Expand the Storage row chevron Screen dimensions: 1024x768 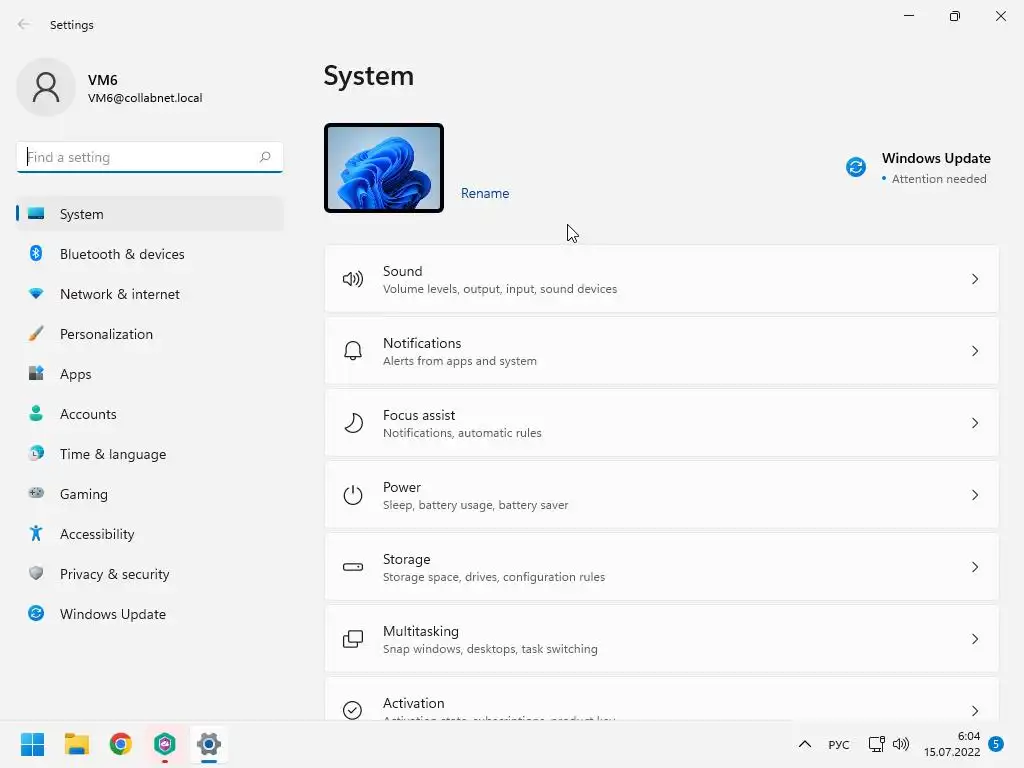pyautogui.click(x=974, y=567)
